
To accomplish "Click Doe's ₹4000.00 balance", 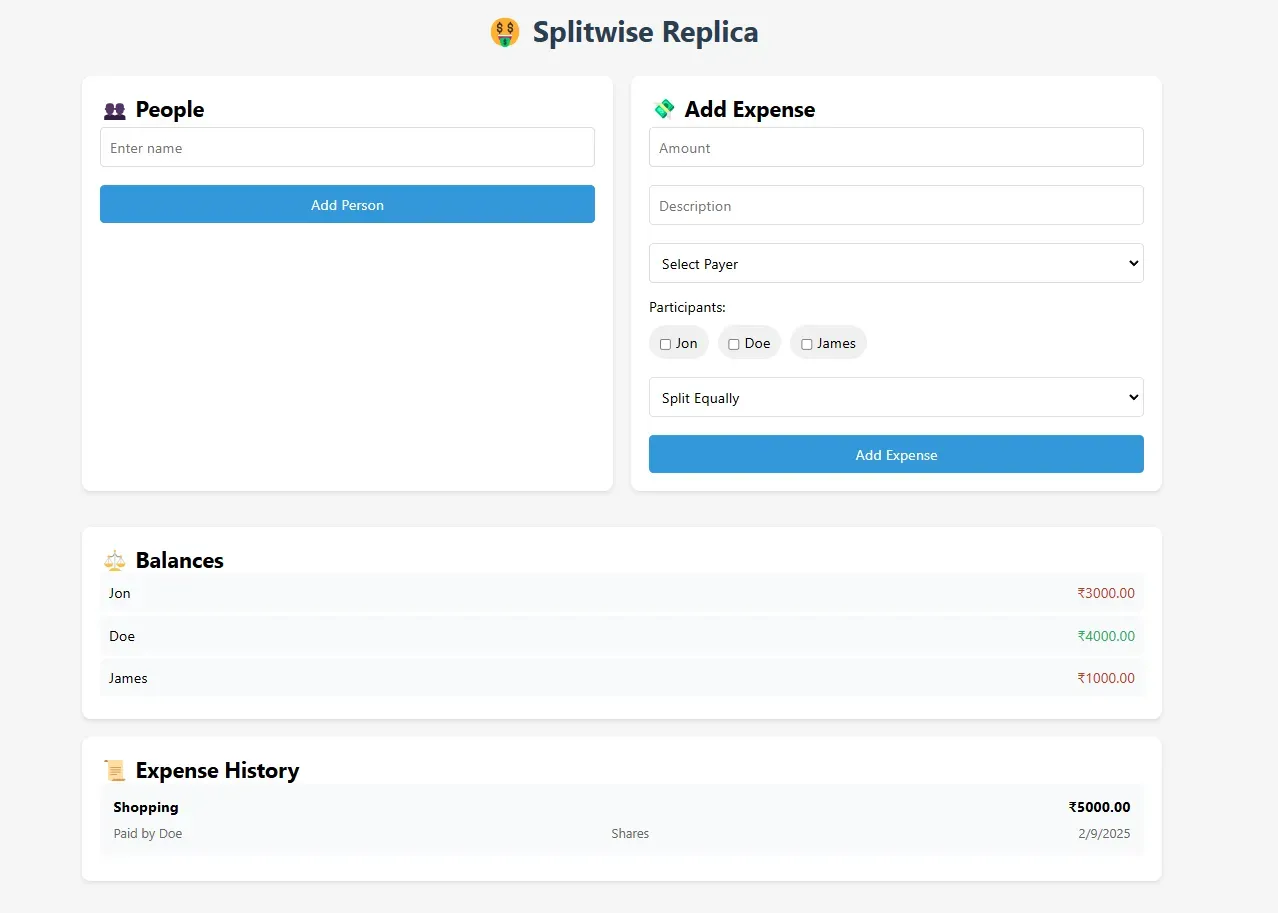I will [x=1106, y=636].
